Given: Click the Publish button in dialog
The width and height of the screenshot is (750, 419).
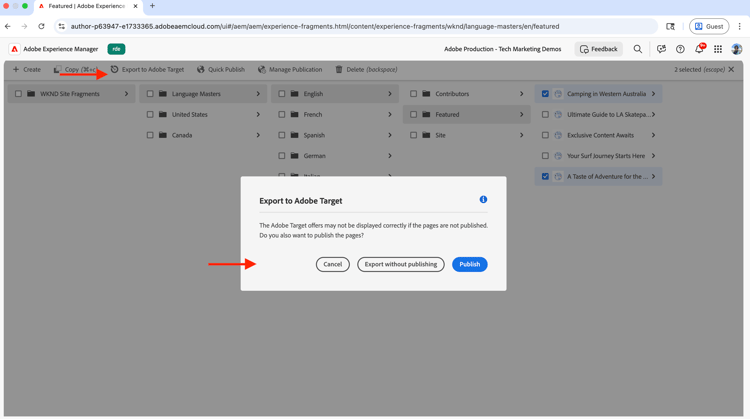Looking at the screenshot, I should click(x=469, y=264).
